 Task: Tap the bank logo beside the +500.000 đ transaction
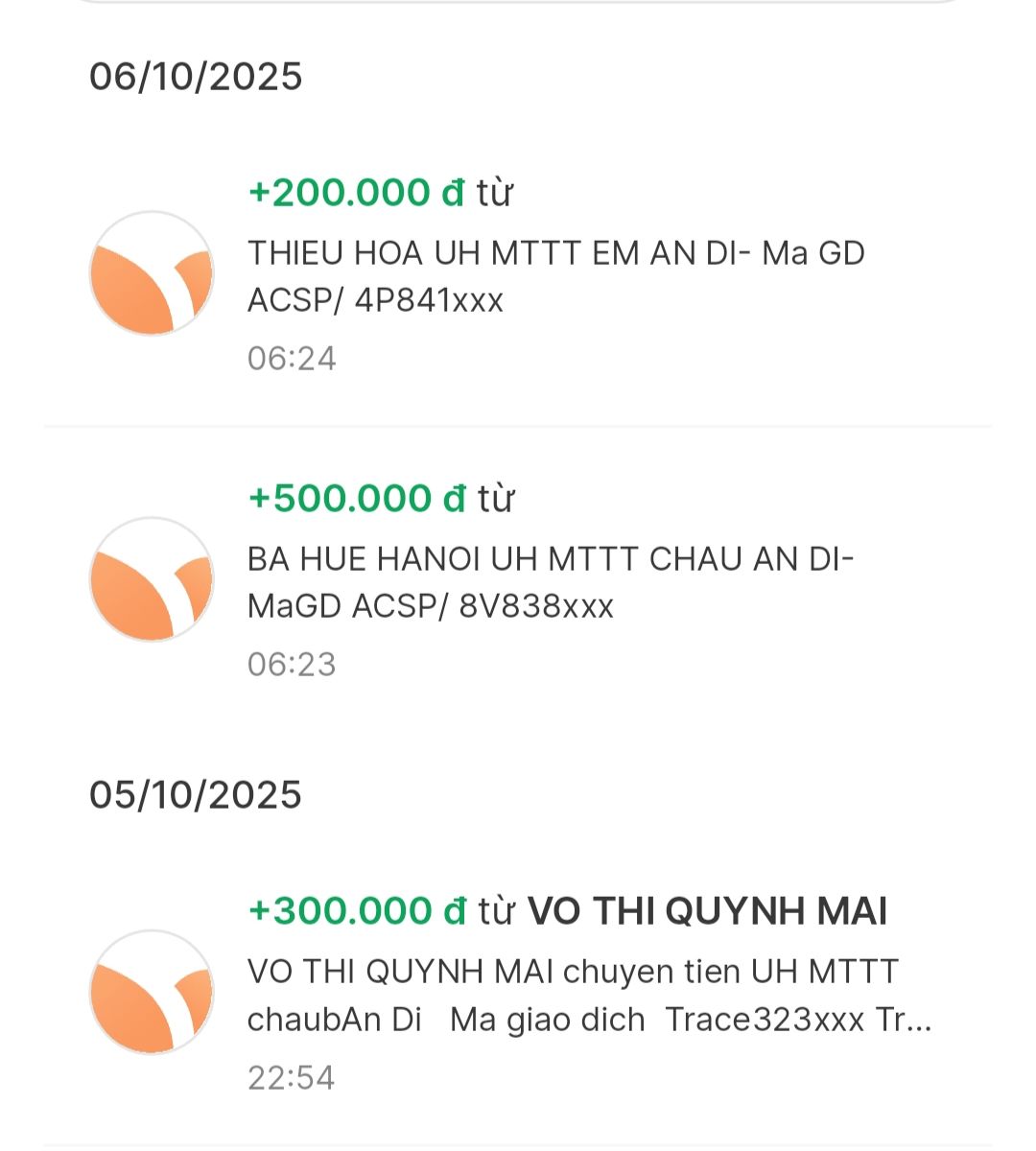coord(152,579)
